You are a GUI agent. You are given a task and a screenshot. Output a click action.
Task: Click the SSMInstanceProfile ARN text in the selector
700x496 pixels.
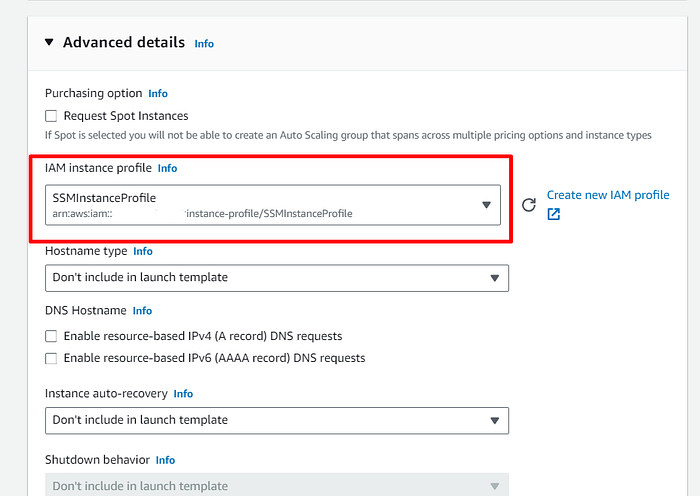202,213
